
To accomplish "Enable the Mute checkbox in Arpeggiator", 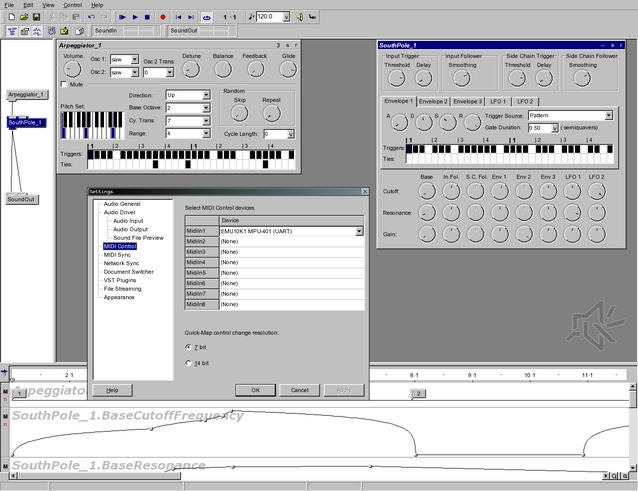I will click(64, 85).
